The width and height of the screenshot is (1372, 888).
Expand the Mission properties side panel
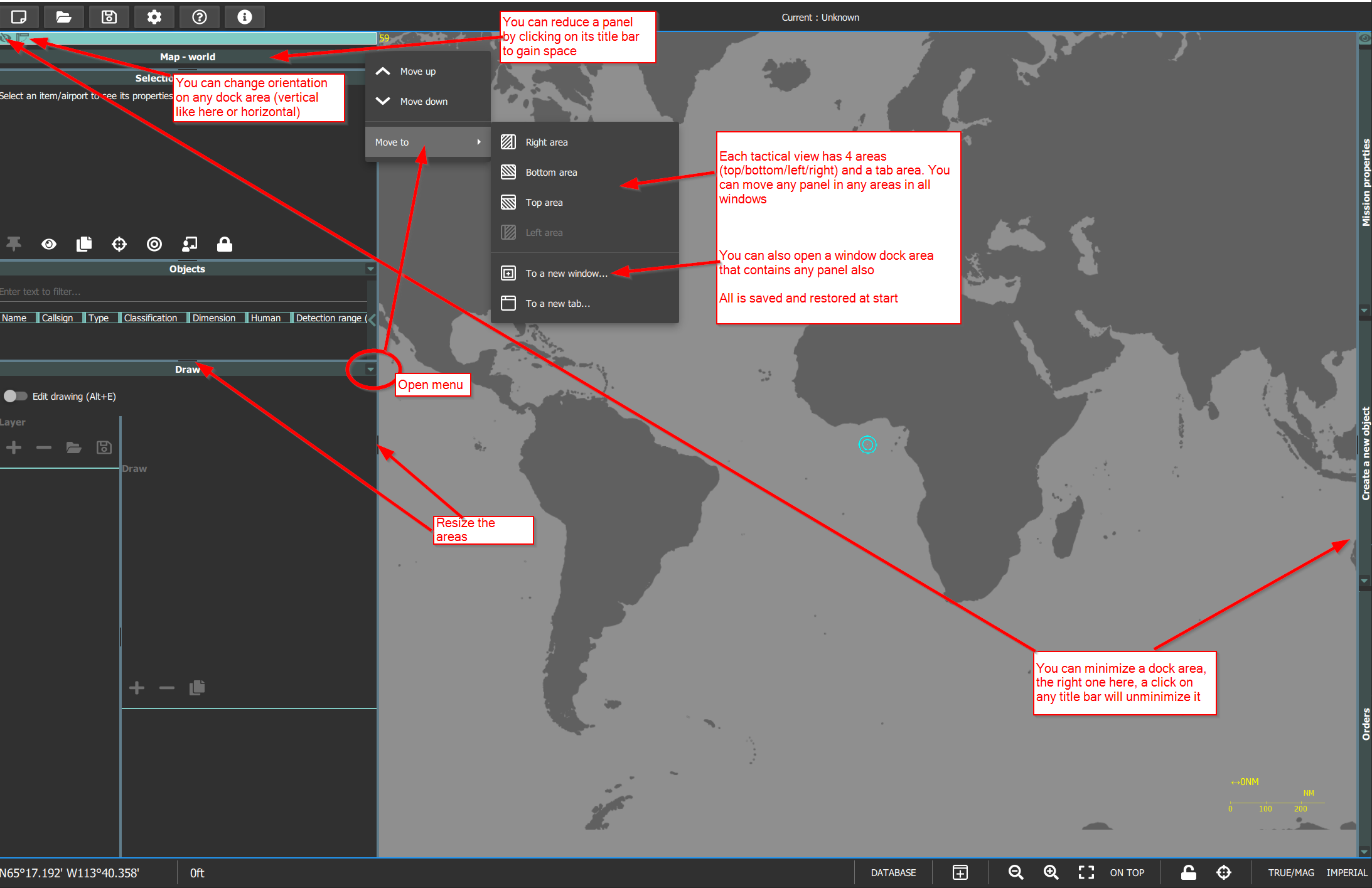point(1365,183)
